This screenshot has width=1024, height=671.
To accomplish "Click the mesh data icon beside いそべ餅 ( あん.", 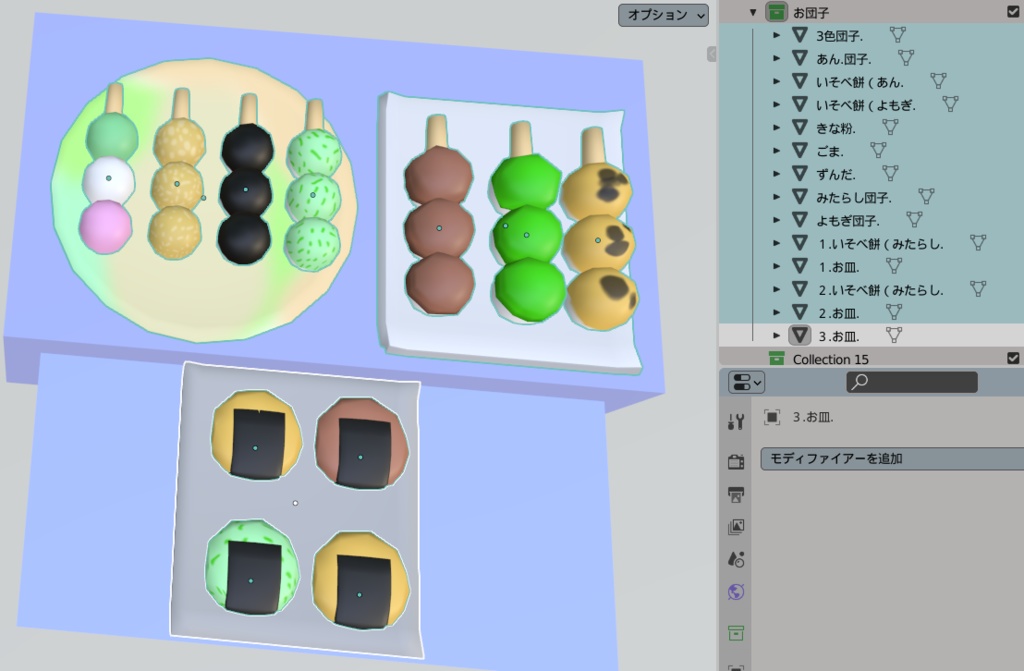I will point(938,81).
